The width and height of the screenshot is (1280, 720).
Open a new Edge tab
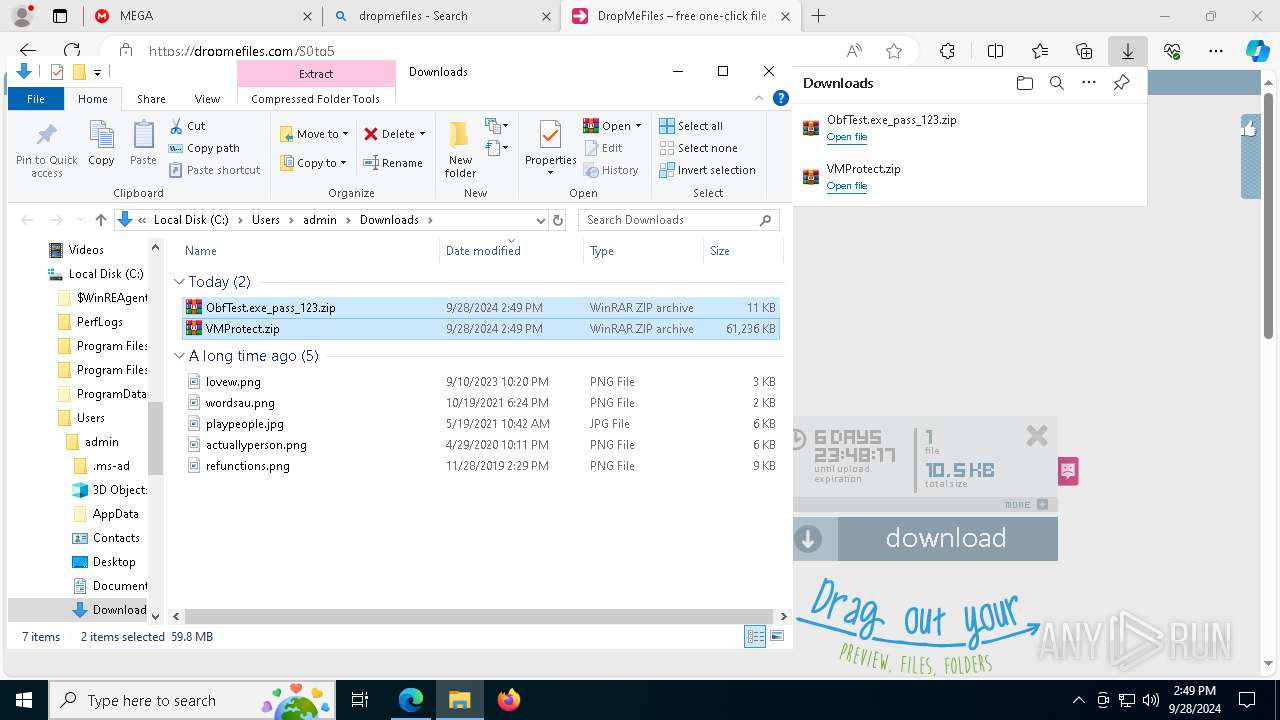(x=819, y=16)
